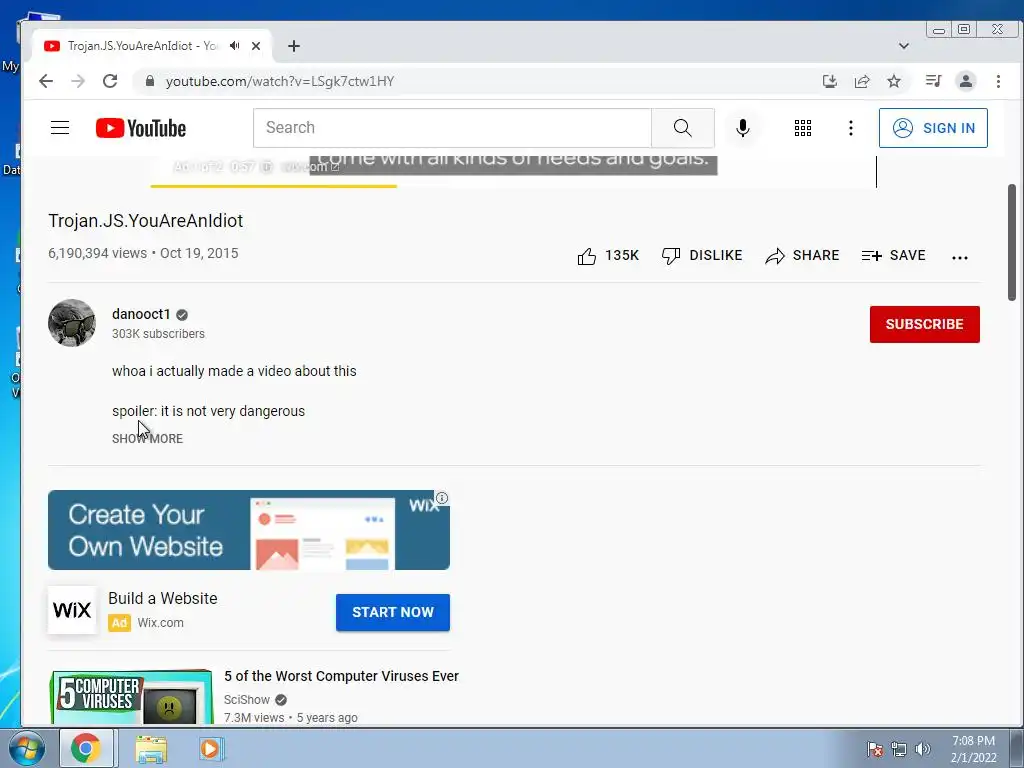Image resolution: width=1024 pixels, height=768 pixels.
Task: Select the Trojan.JS.YouAreAnIdiot tab
Action: pos(152,46)
